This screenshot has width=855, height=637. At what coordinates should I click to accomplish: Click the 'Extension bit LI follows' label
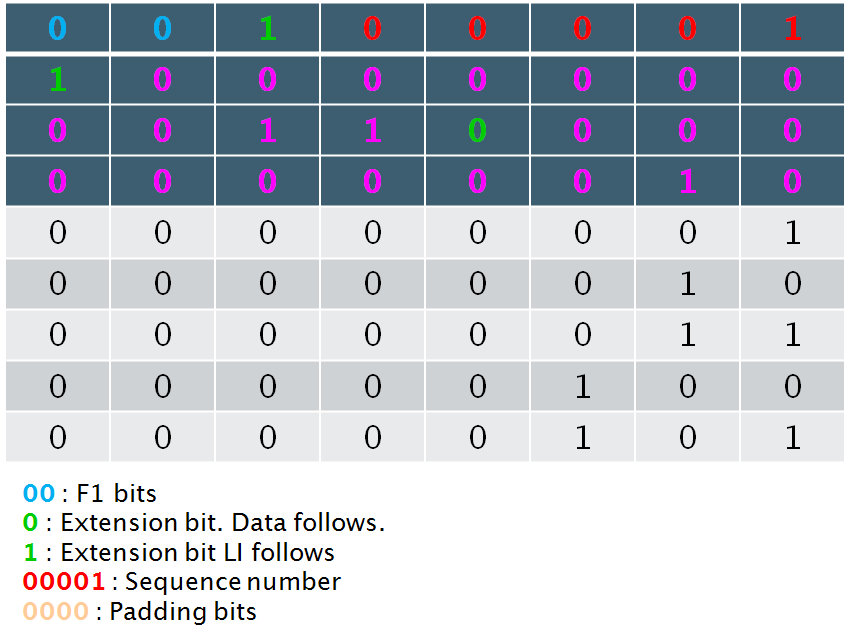[x=197, y=552]
